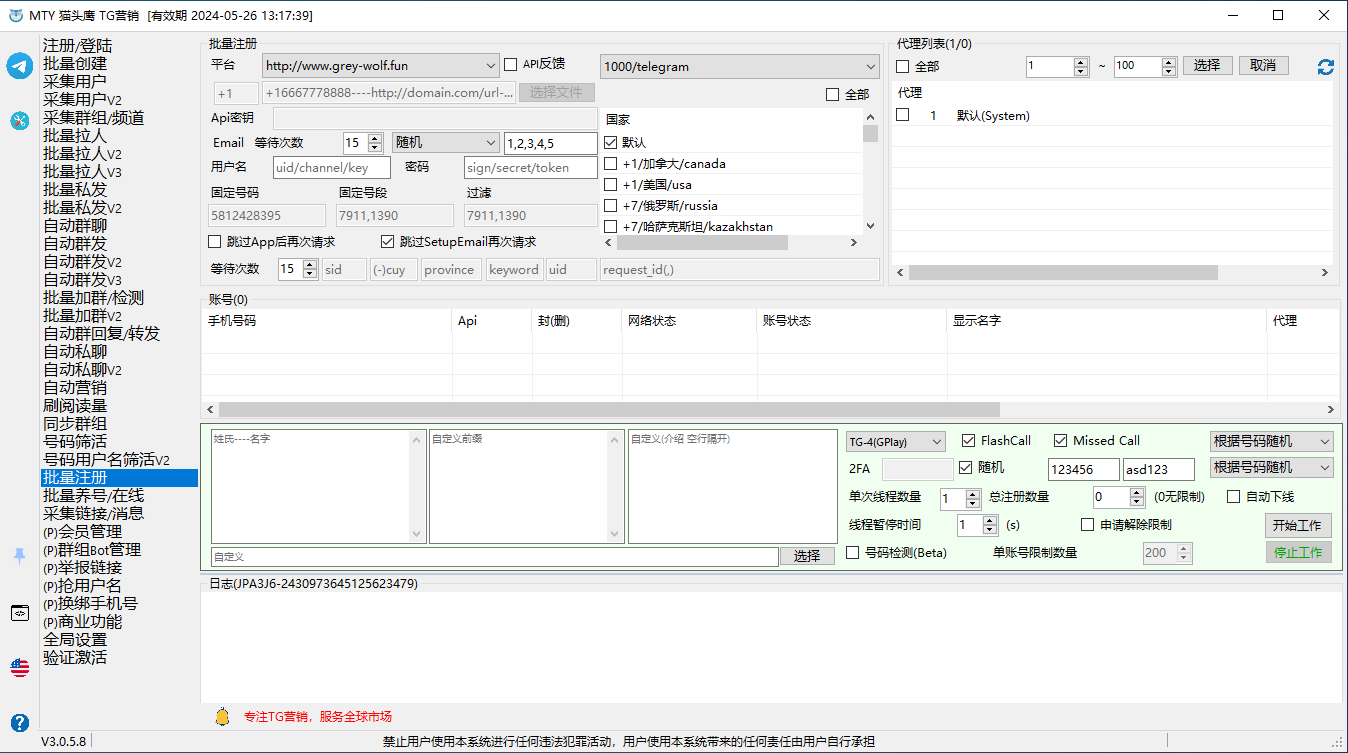
Task: Tick the +1/美国/usa country checkbox
Action: (x=611, y=185)
